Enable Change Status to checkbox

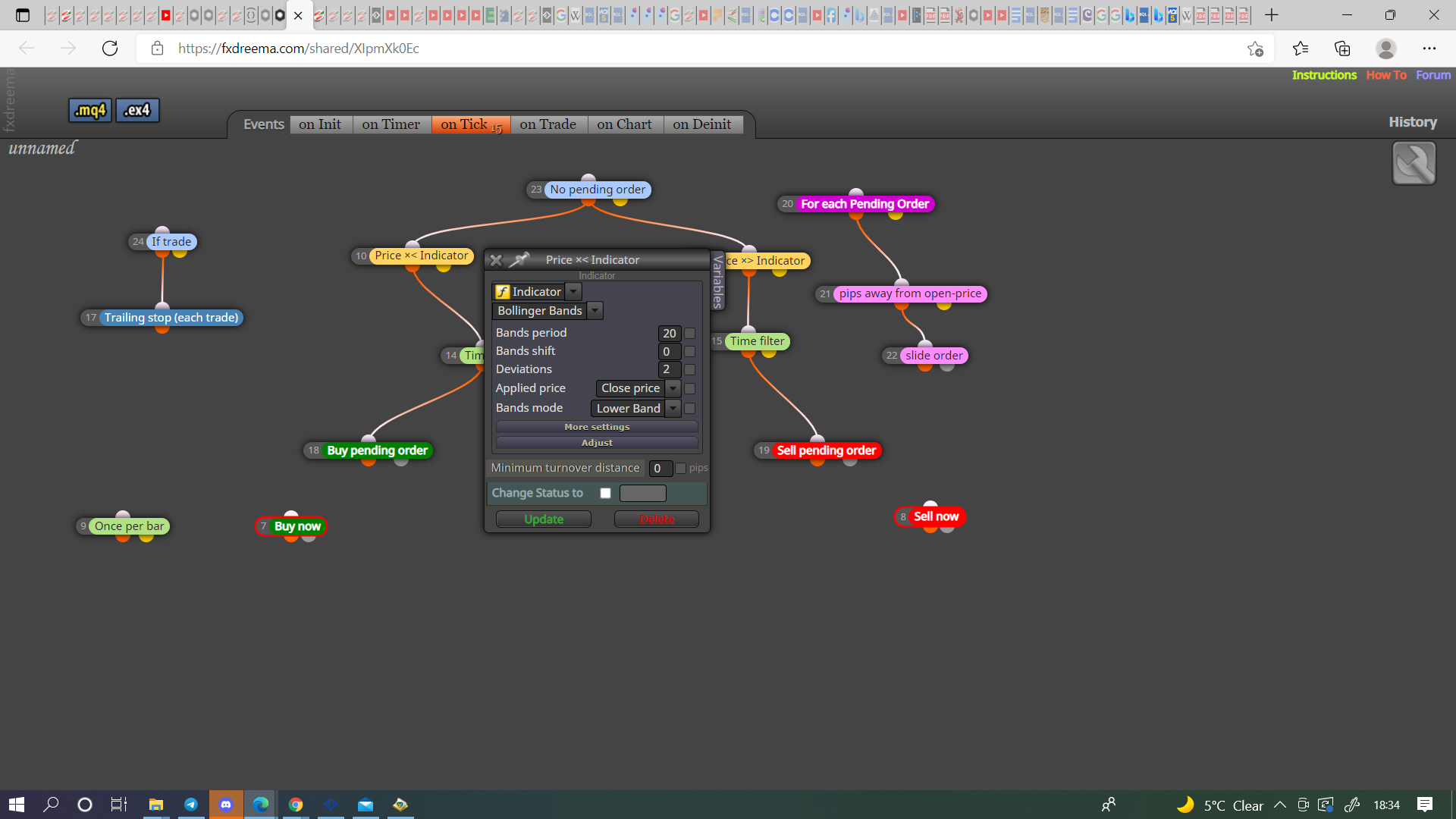click(605, 493)
